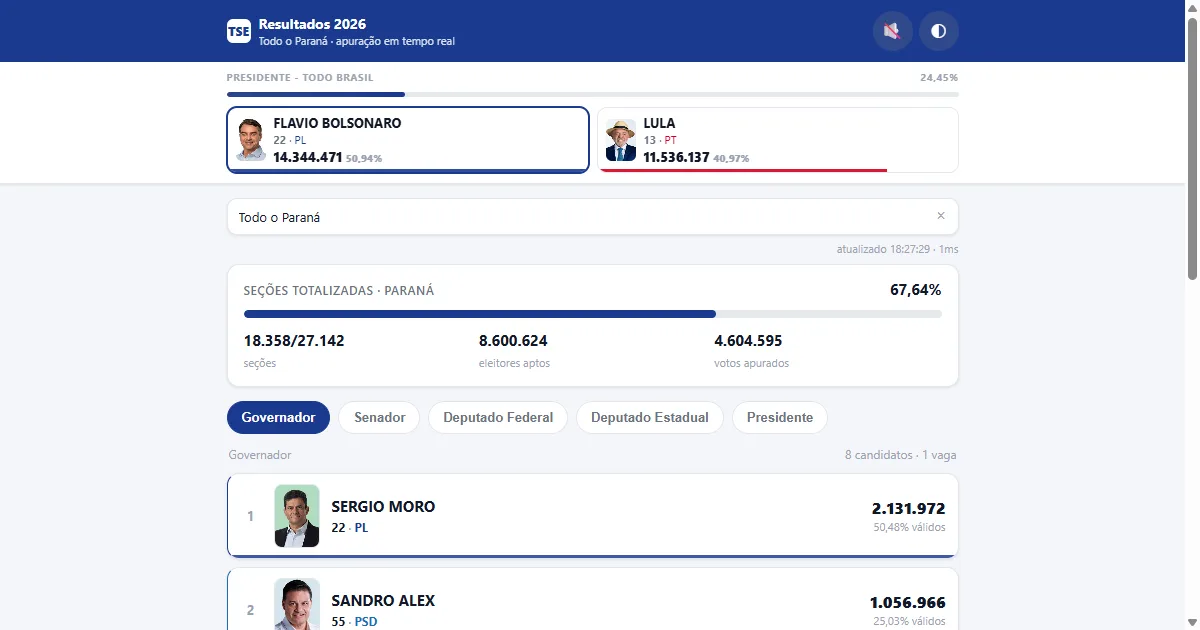Click the PRESIDENTE - TODO BRASIL heading
This screenshot has height=630, width=1200.
[300, 77]
